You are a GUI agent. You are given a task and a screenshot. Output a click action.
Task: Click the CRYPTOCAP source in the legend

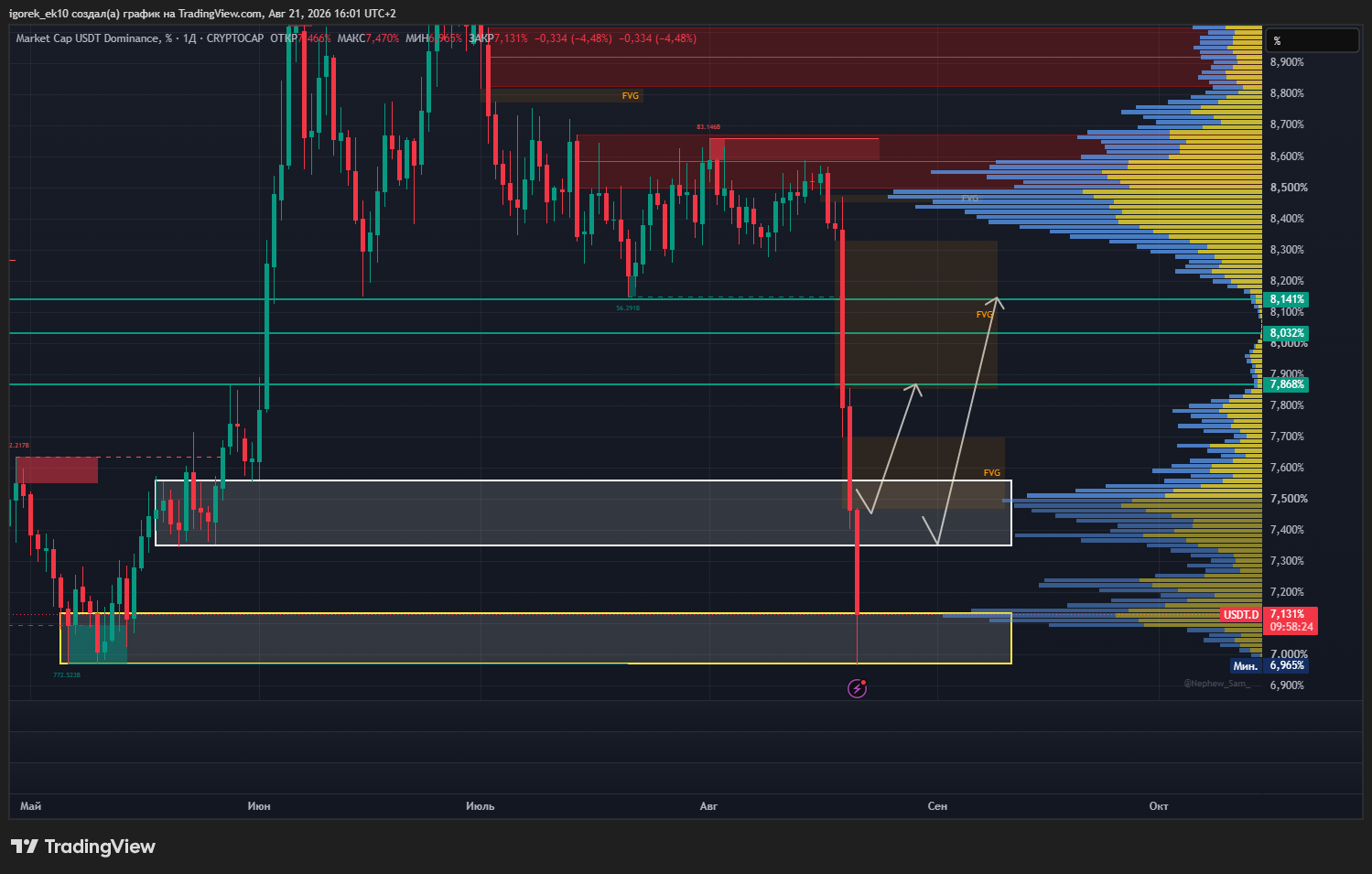pos(235,38)
